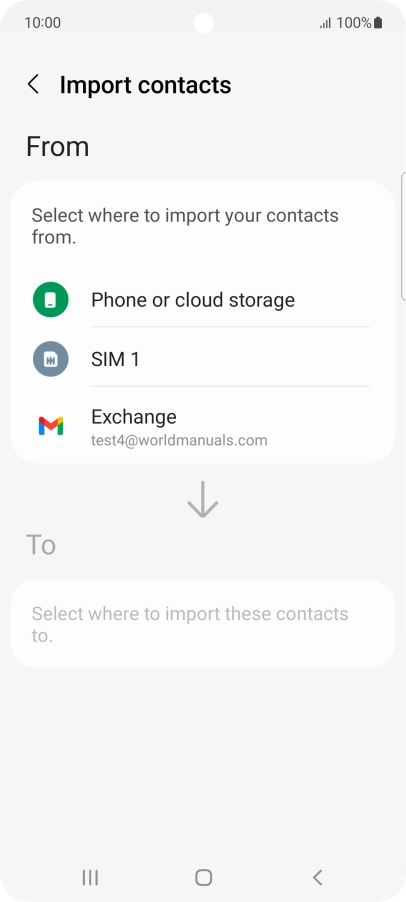Tap the import destination placeholder card
The width and height of the screenshot is (406, 902).
click(x=202, y=624)
